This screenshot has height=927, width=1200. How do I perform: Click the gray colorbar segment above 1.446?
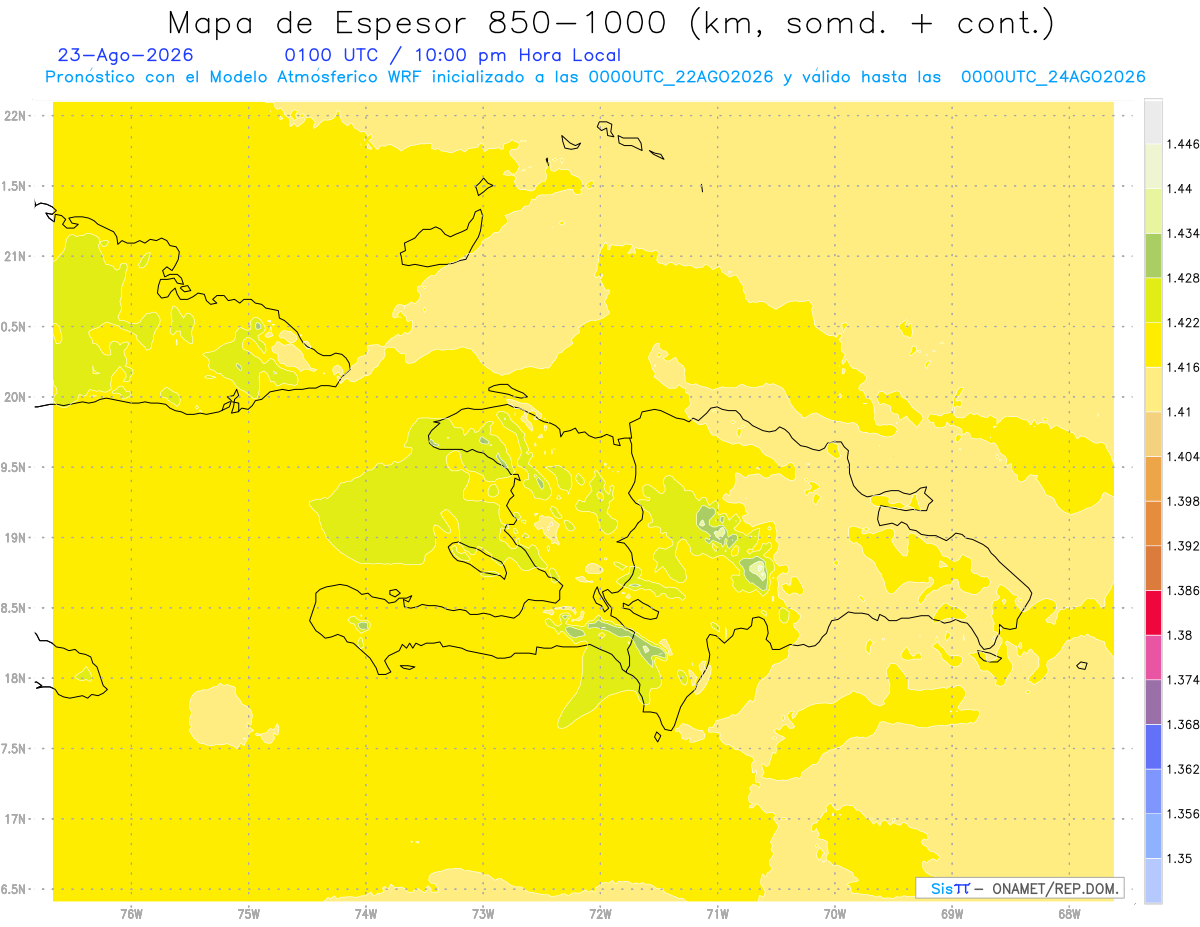pos(1153,121)
